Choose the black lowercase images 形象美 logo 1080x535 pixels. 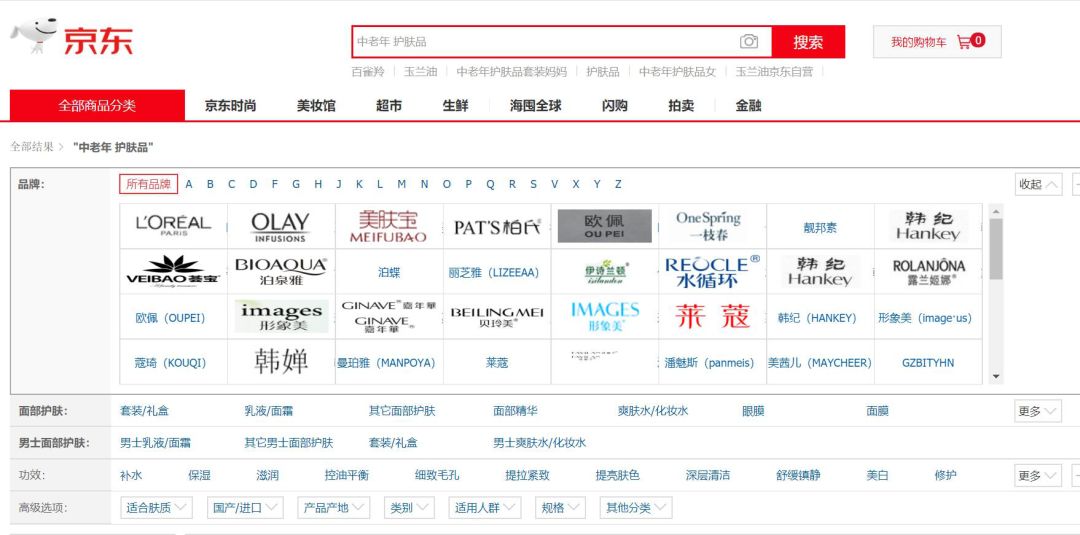pyautogui.click(x=280, y=317)
